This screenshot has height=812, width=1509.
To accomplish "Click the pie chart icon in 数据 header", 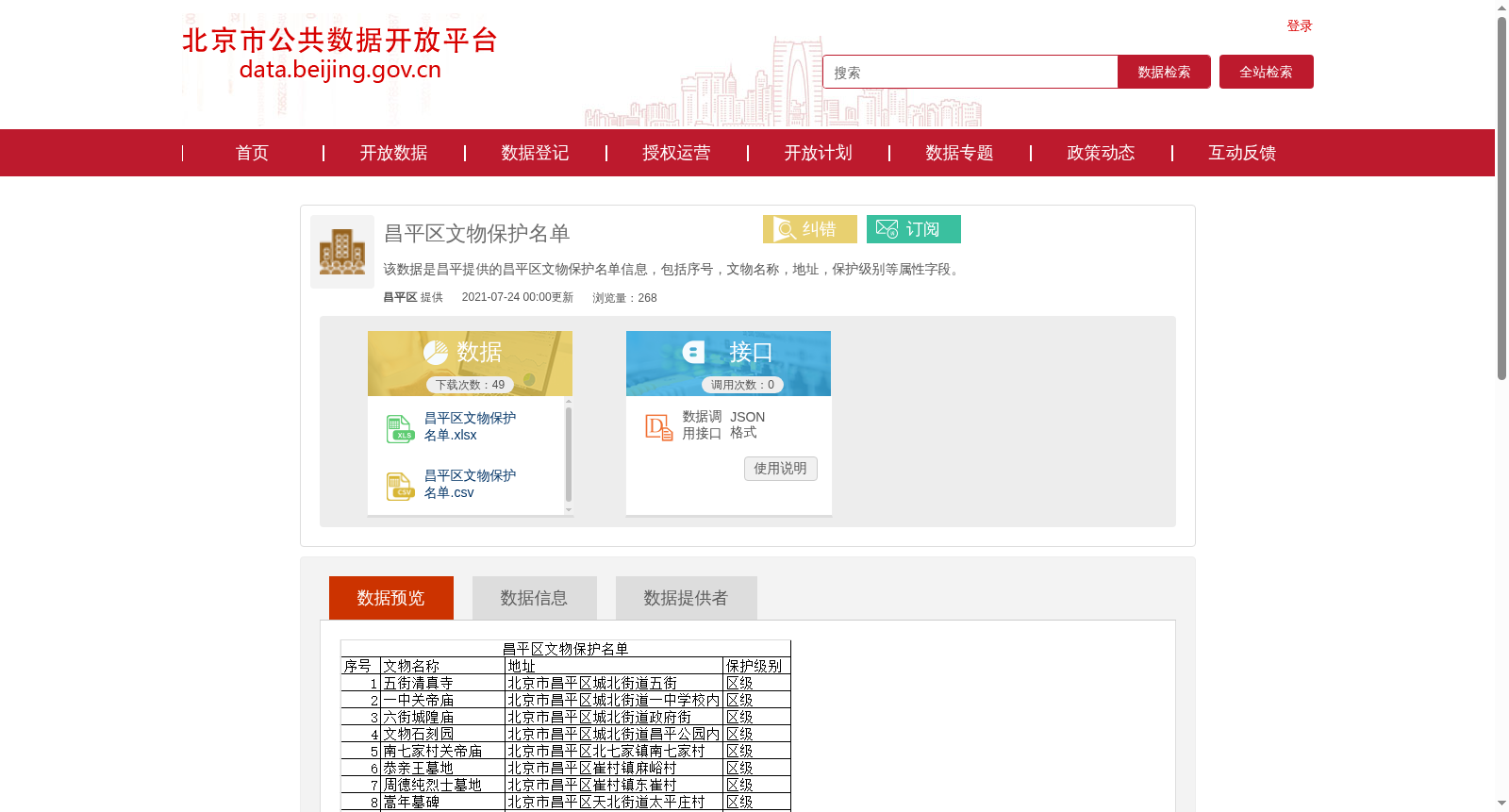I will (x=436, y=353).
